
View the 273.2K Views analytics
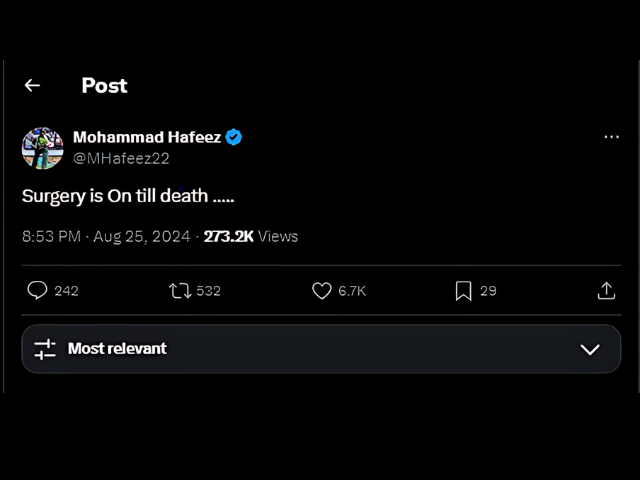click(x=251, y=236)
